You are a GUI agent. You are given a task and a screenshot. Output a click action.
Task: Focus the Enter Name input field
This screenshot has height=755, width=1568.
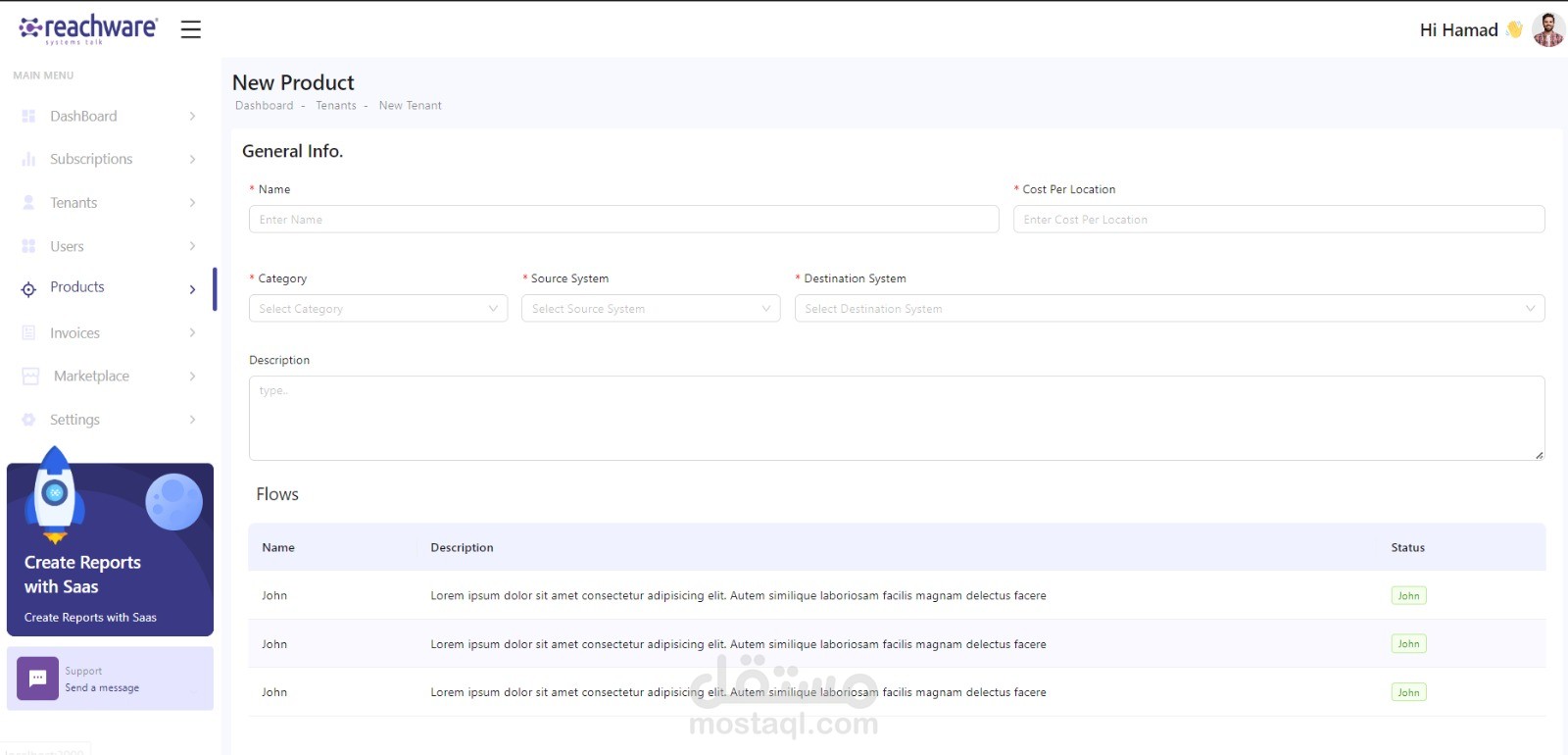click(623, 219)
